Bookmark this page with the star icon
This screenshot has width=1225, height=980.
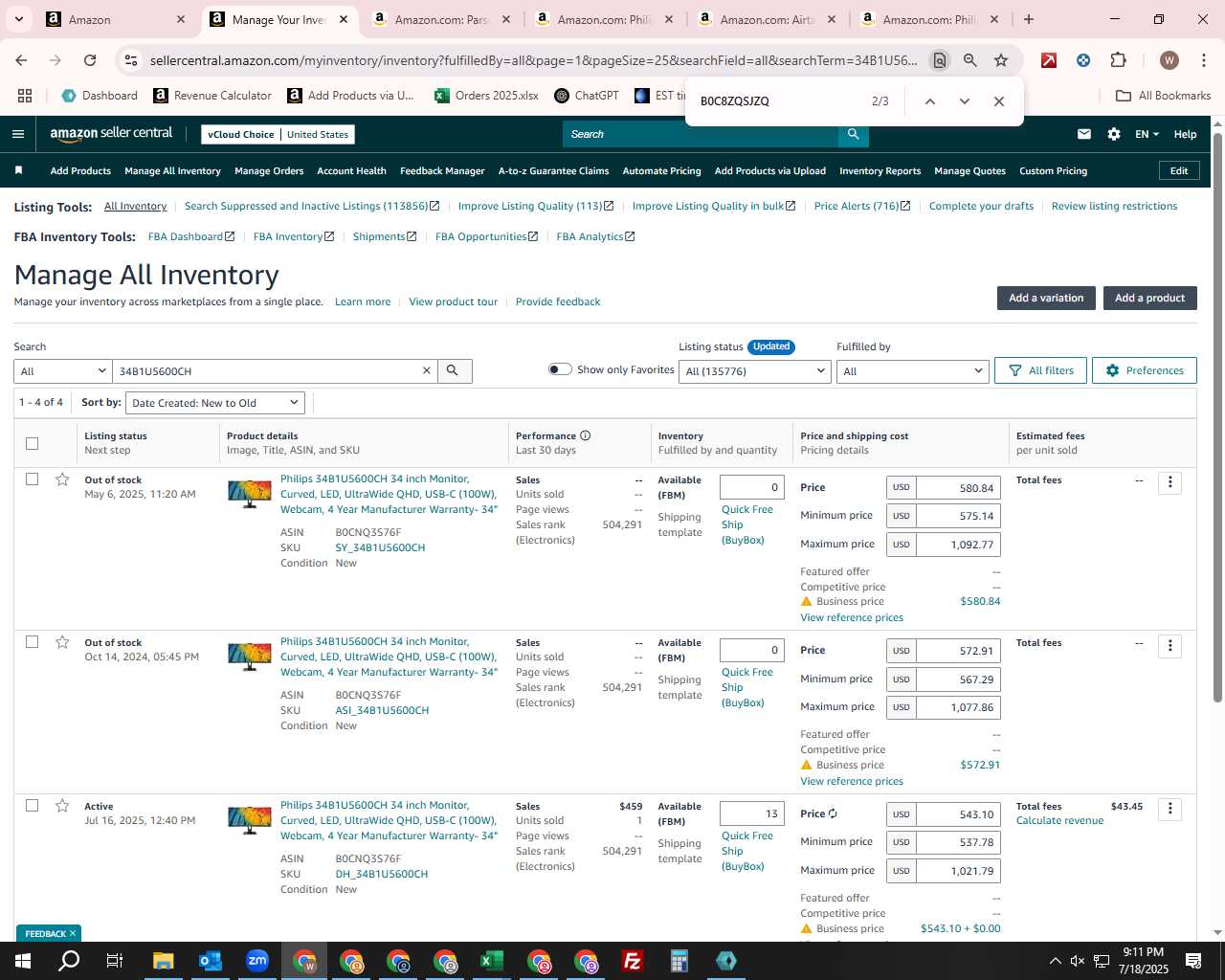tap(1001, 60)
